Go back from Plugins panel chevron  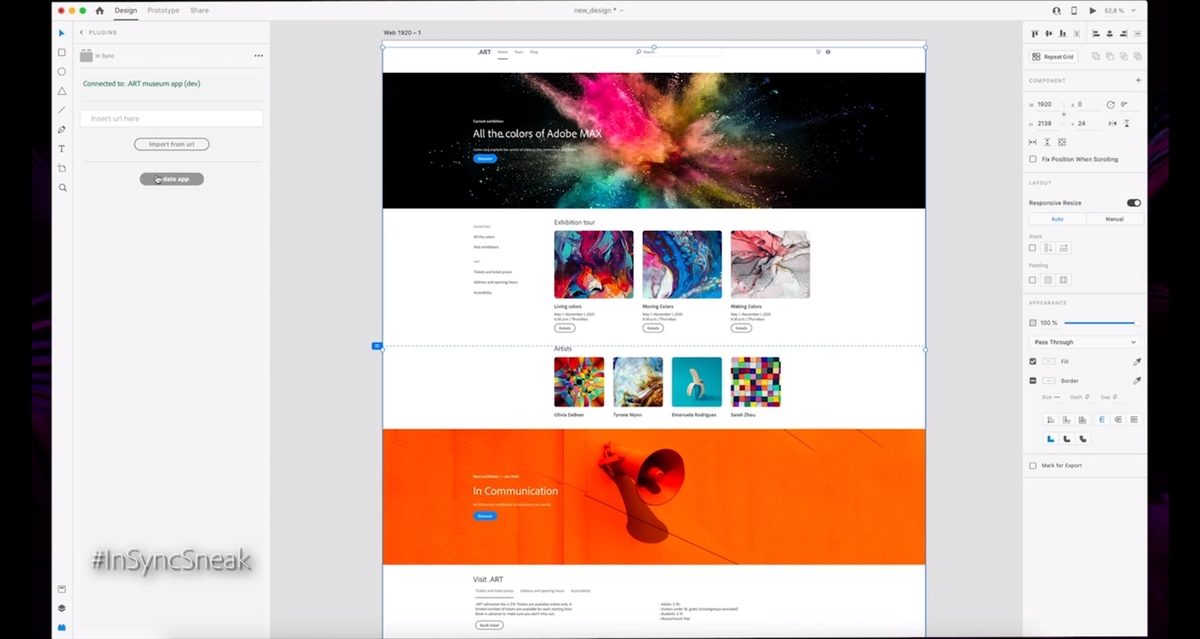click(82, 32)
